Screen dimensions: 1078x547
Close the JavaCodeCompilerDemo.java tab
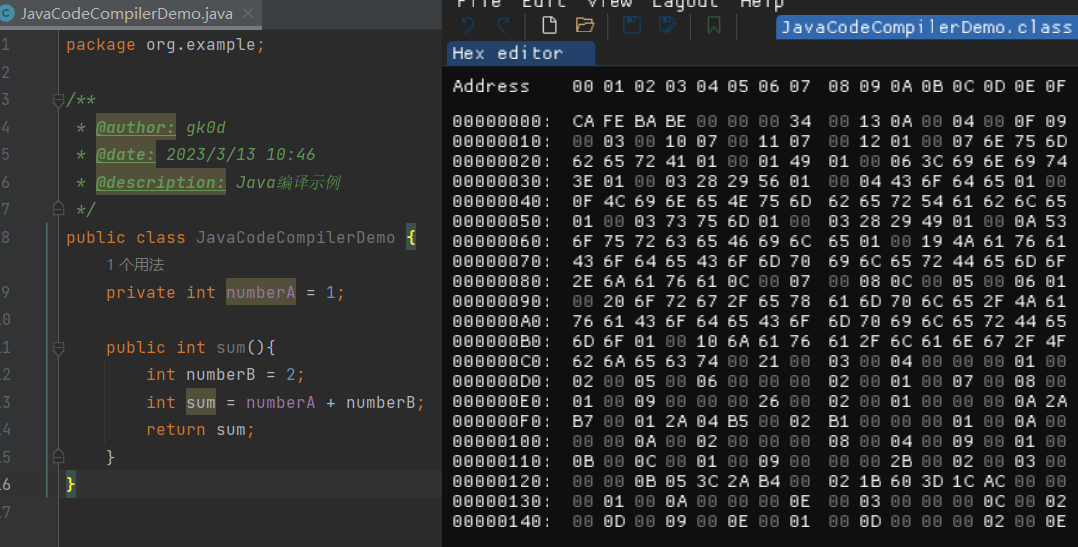coord(248,13)
